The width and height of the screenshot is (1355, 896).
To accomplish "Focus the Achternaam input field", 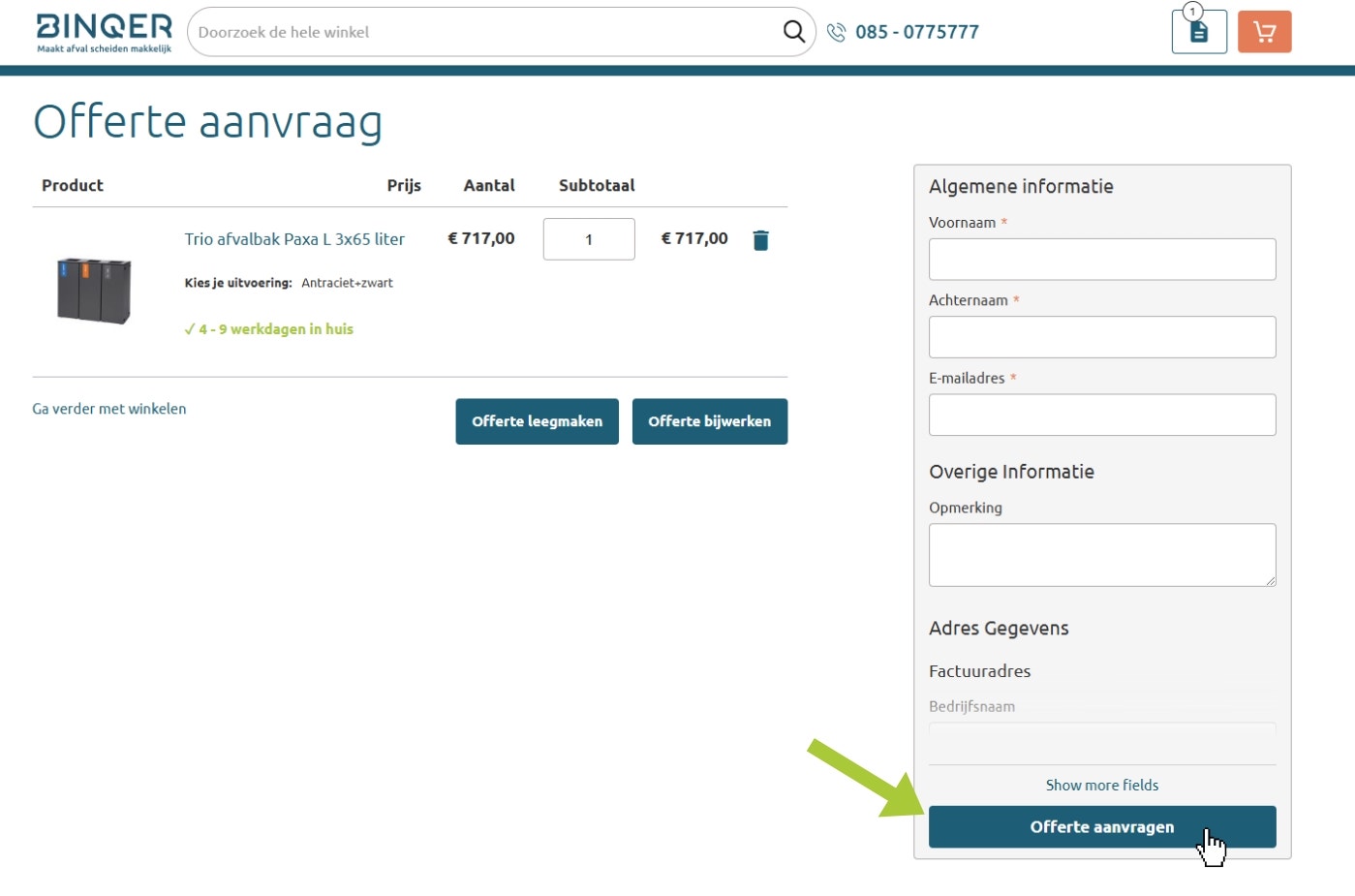I will 1101,336.
